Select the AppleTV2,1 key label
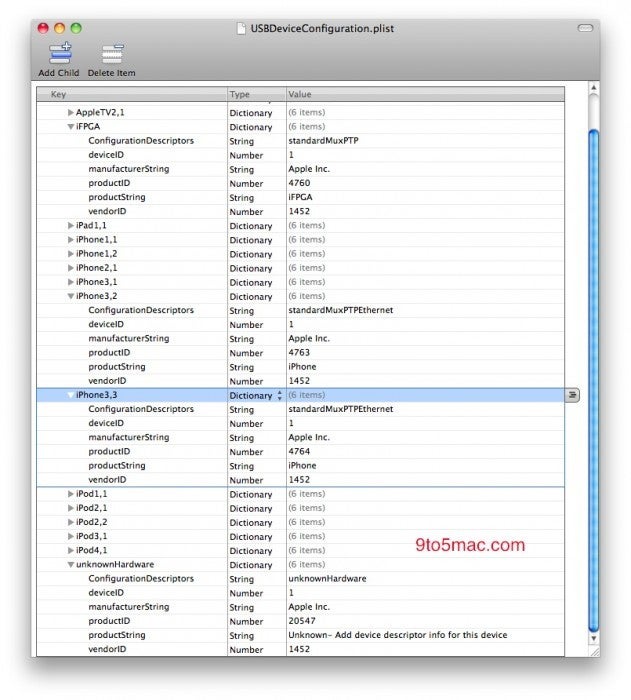The width and height of the screenshot is (631, 700). click(100, 112)
